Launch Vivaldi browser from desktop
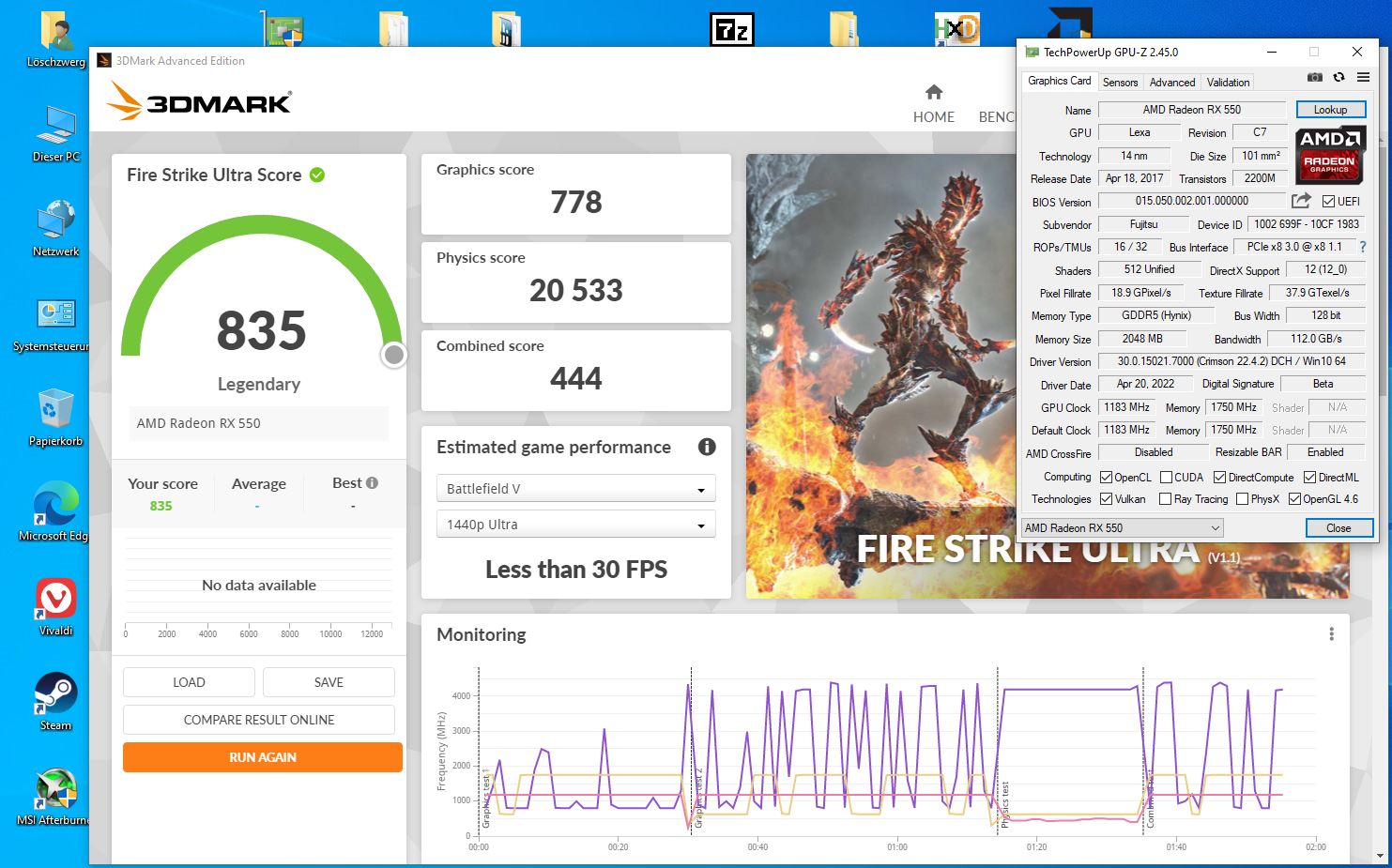The image size is (1392, 868). [55, 607]
